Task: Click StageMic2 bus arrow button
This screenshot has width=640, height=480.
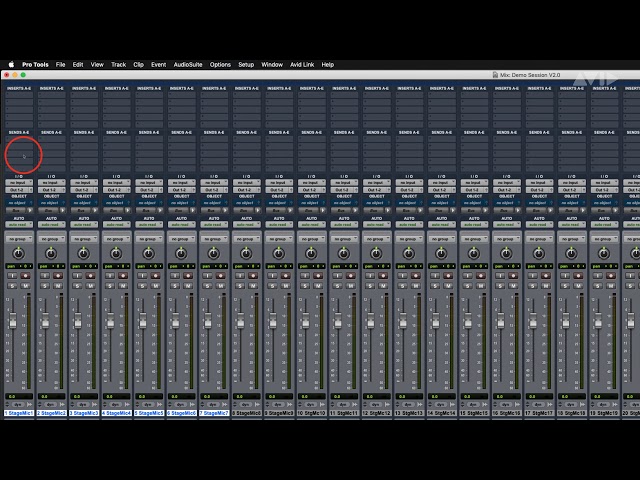Action: pos(62,210)
